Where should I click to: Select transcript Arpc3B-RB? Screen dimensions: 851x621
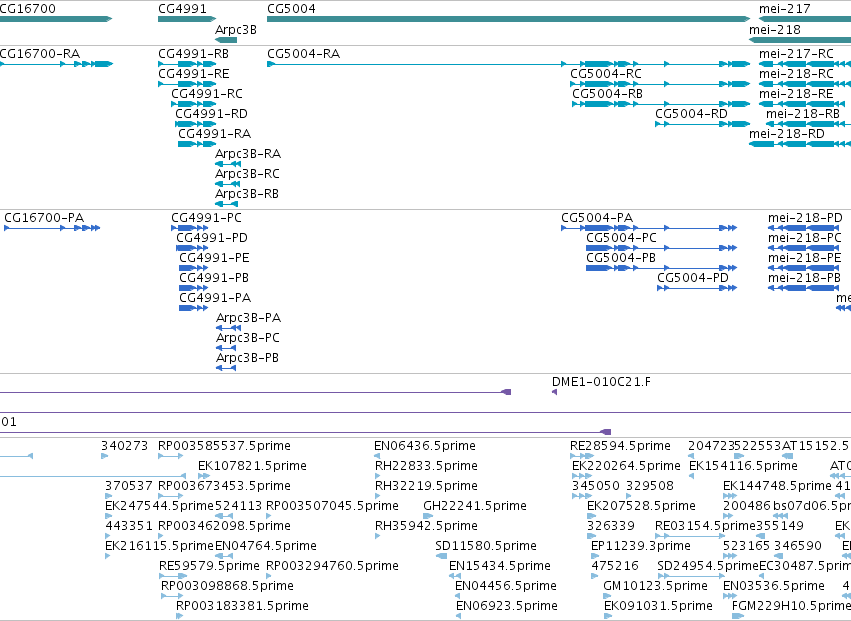(x=247, y=194)
